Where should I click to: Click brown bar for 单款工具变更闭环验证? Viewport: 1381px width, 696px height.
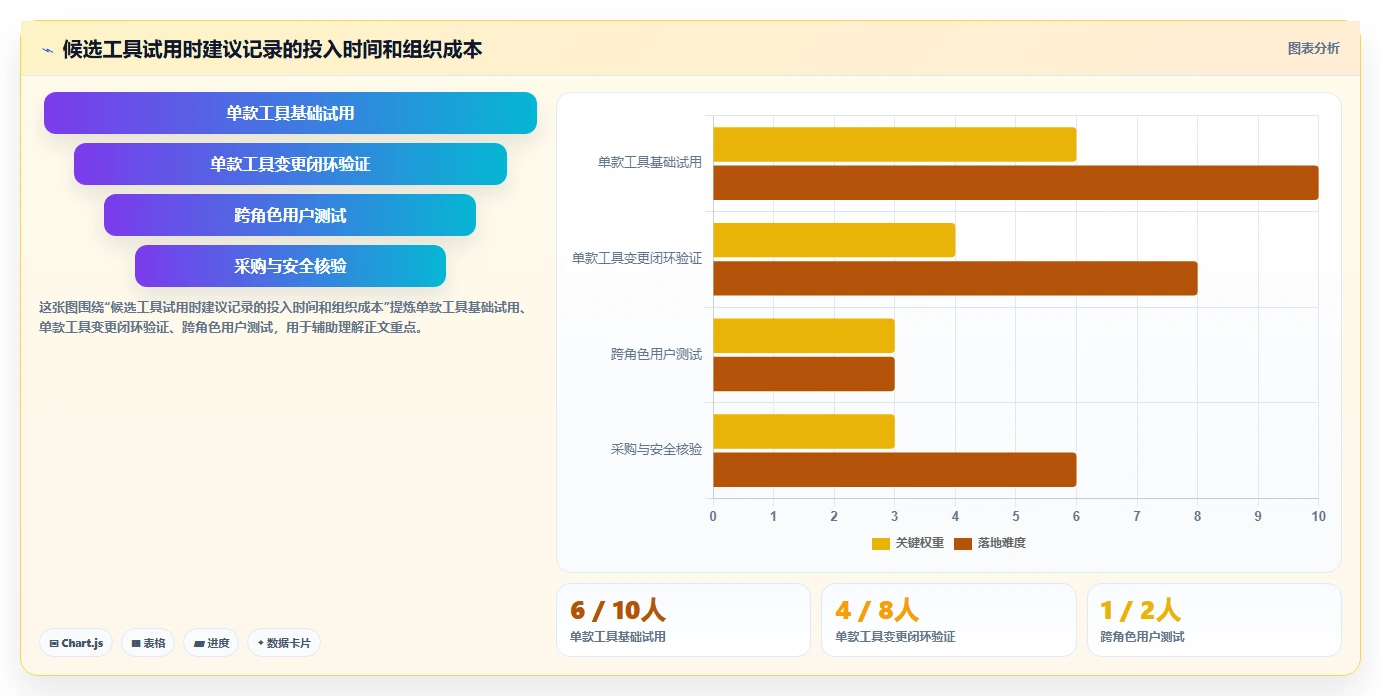pos(955,278)
